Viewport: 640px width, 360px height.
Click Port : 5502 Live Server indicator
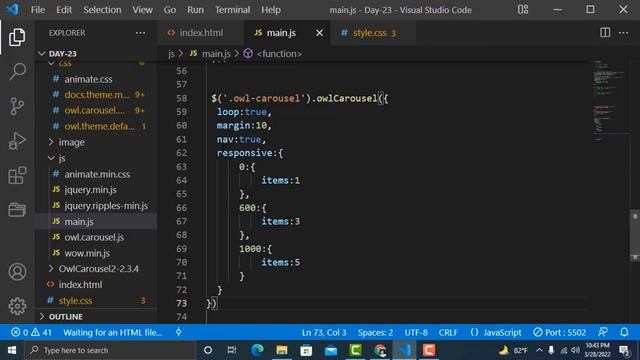(x=560, y=332)
